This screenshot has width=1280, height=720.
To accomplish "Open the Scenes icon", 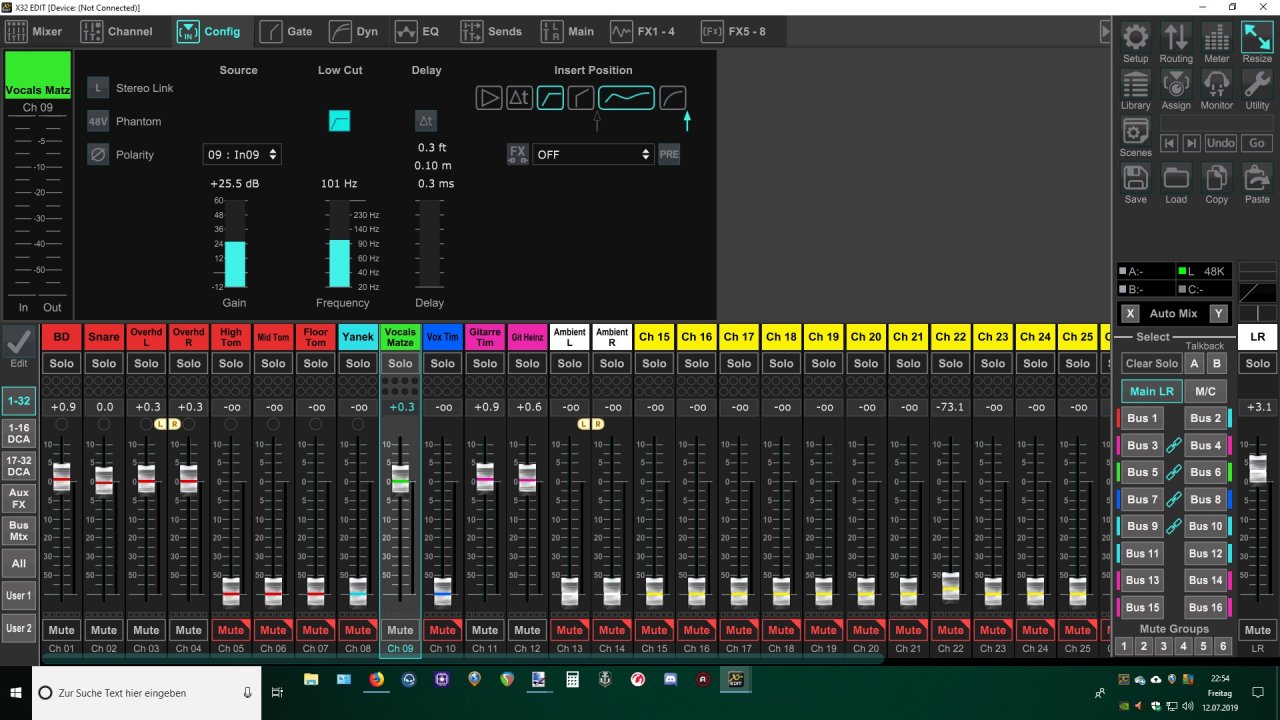I will click(x=1135, y=131).
